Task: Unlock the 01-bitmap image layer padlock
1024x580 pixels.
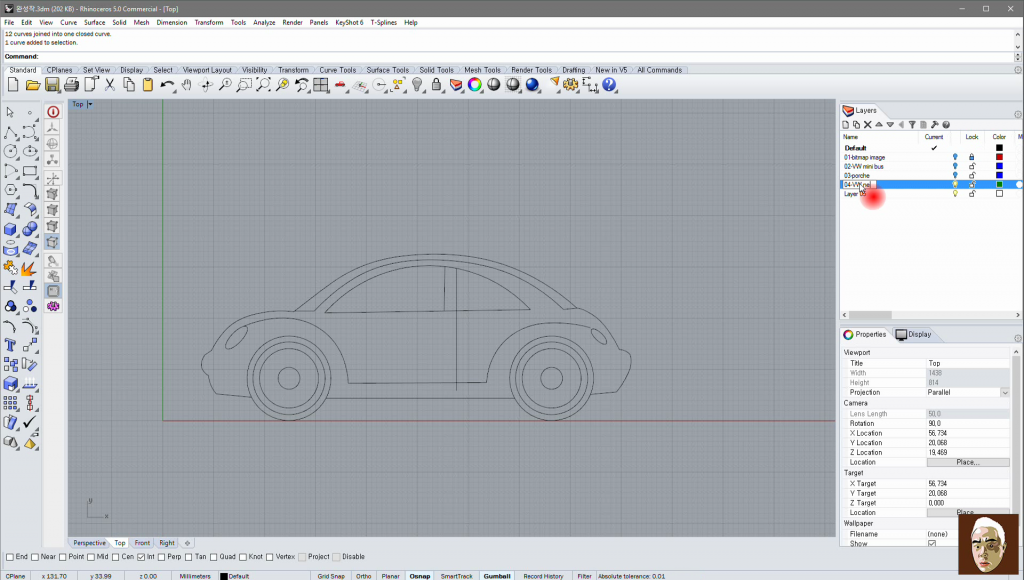Action: tap(972, 157)
